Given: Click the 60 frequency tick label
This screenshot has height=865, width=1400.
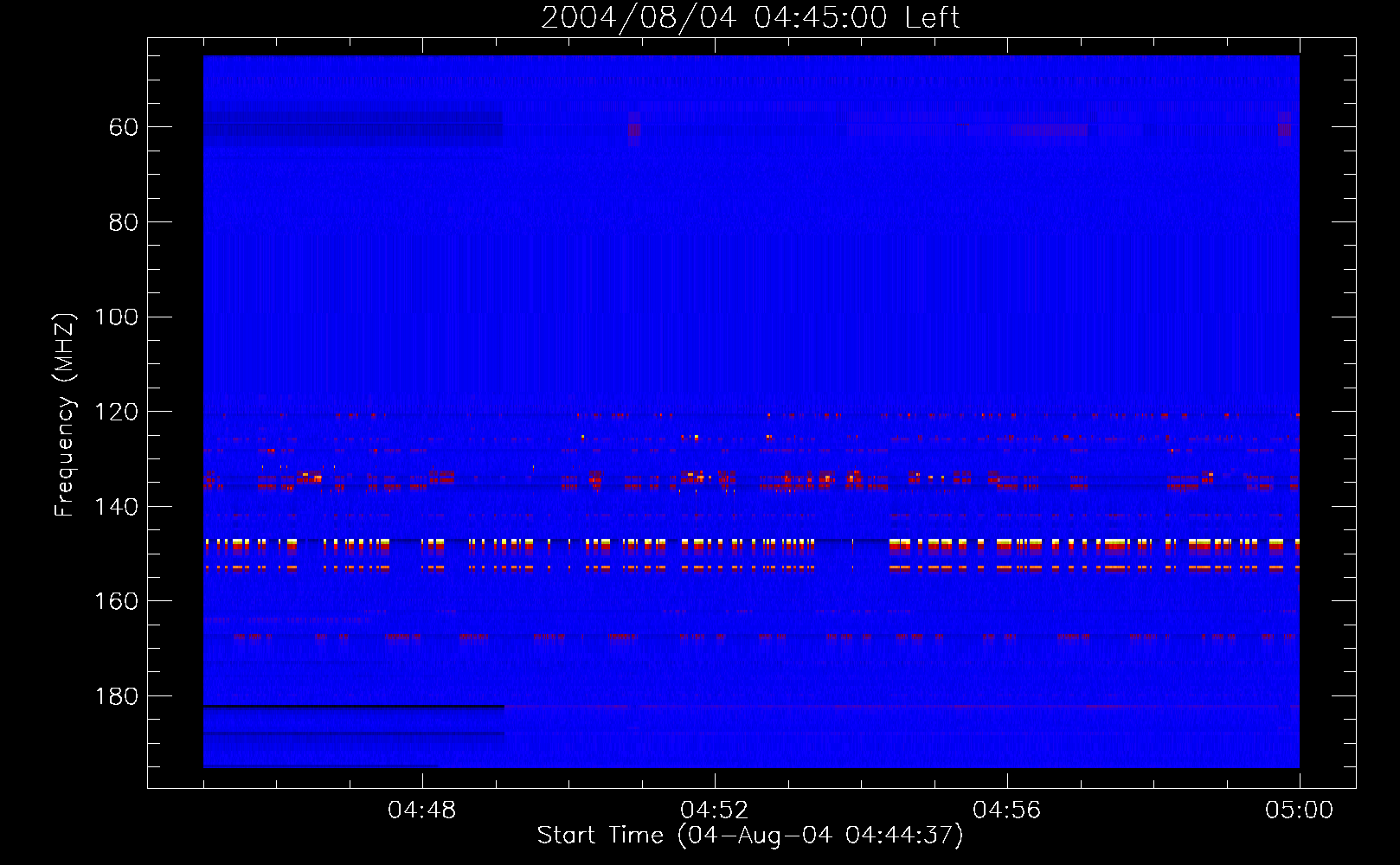Looking at the screenshot, I should pos(123,127).
